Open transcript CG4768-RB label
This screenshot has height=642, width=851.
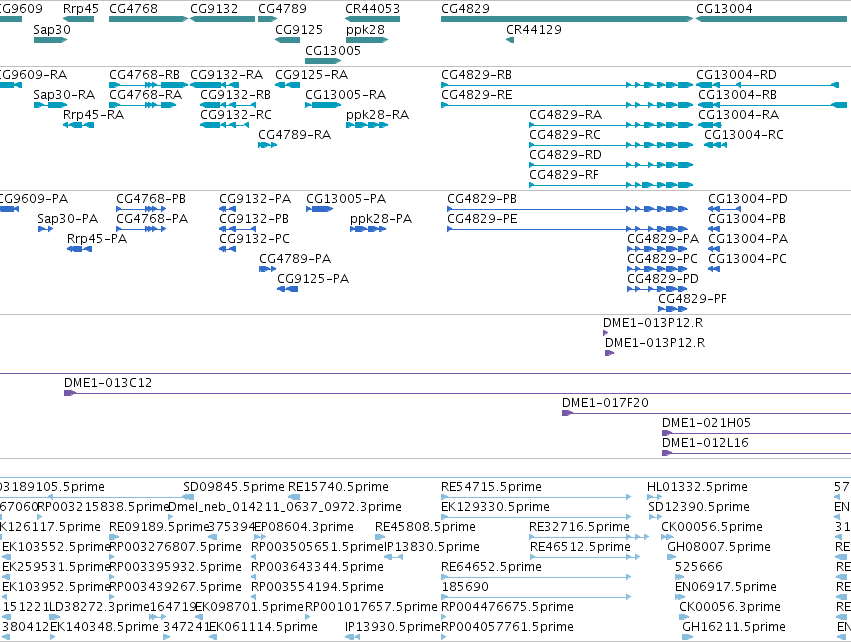(144, 74)
